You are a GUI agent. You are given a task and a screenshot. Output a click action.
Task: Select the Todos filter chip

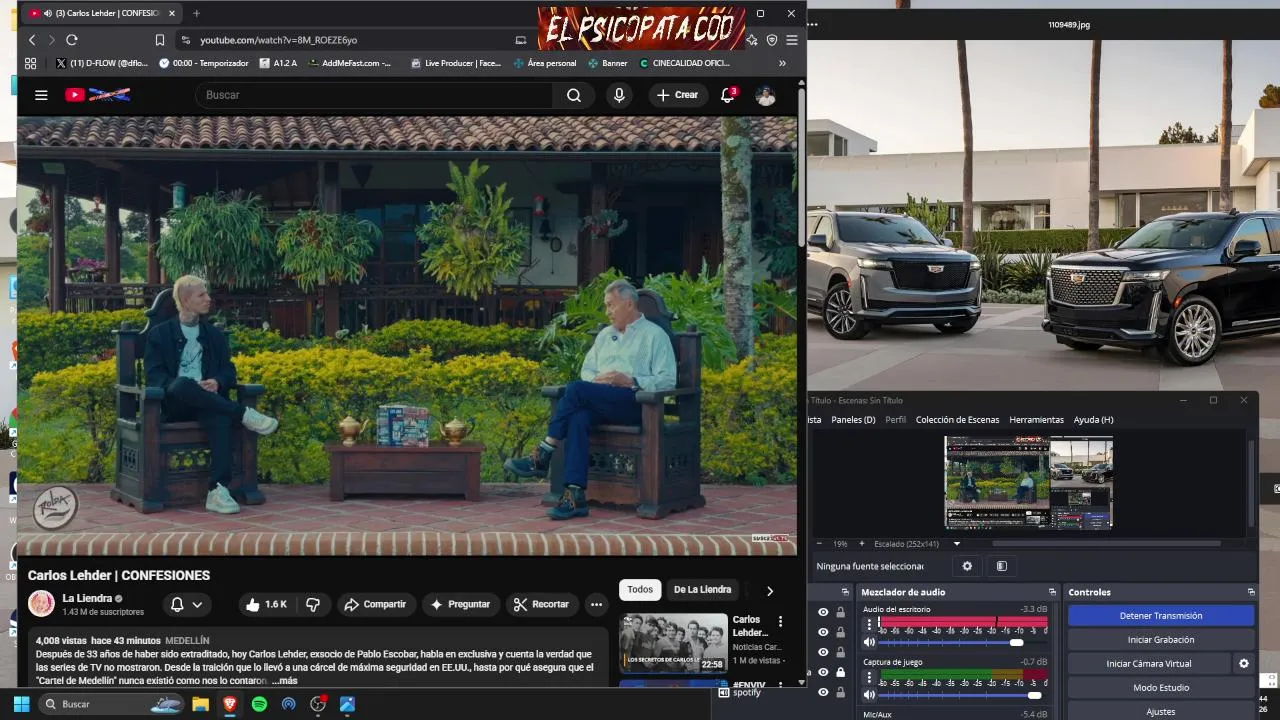tap(640, 590)
